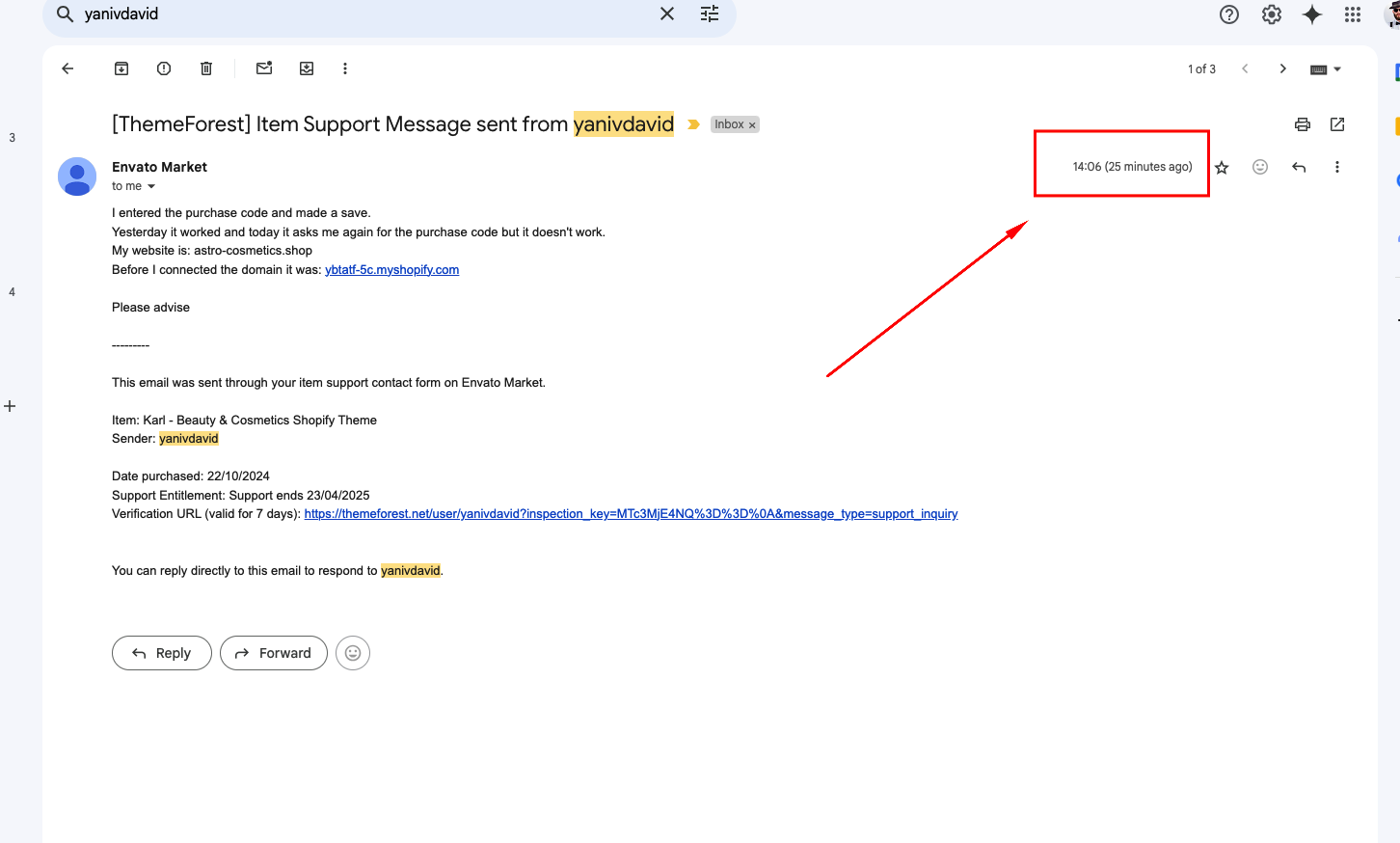Screen dimensions: 1400x843
Task: Click the plus icon on left edge
Action: coord(10,406)
